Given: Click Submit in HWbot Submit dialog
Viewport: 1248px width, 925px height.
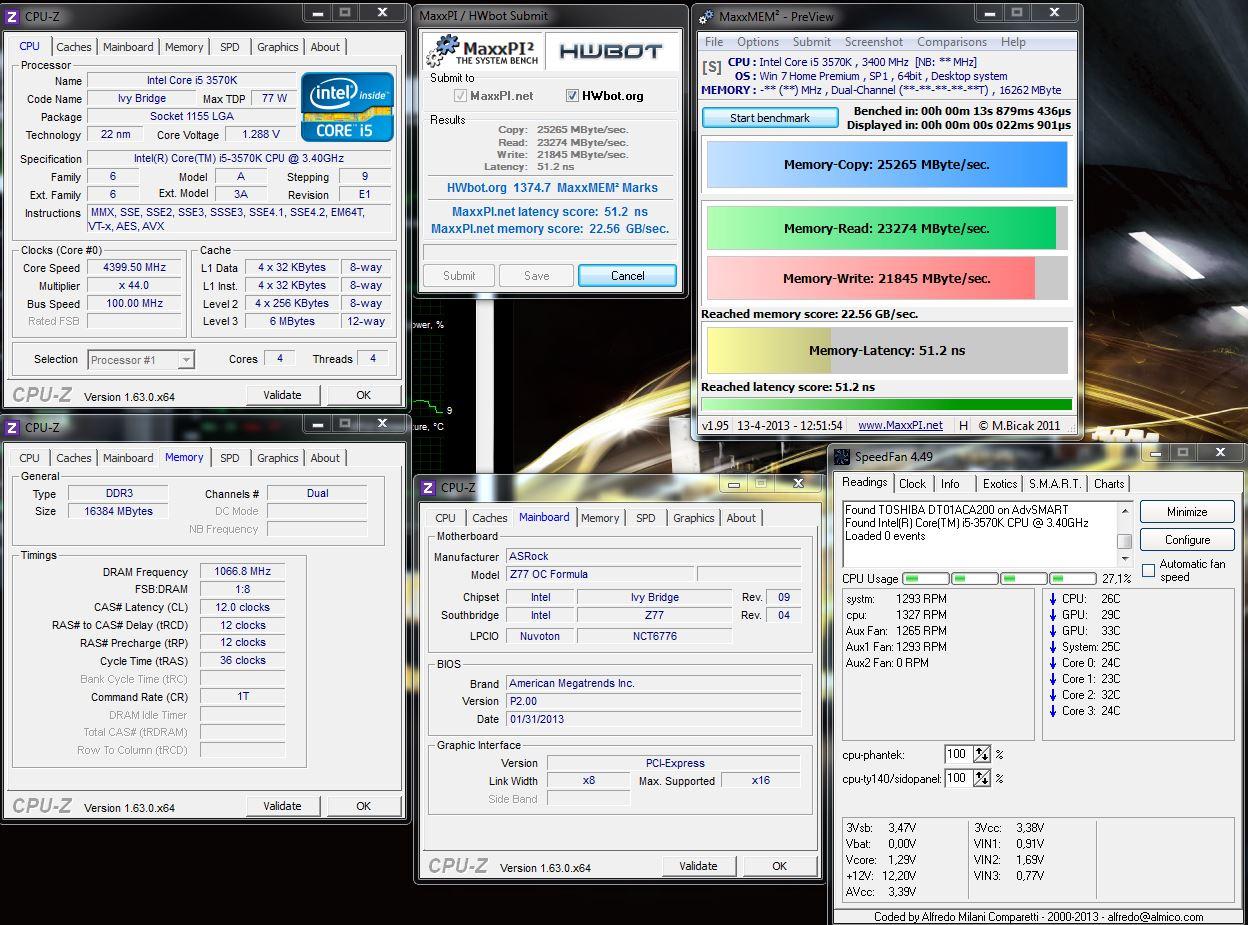Looking at the screenshot, I should [459, 276].
